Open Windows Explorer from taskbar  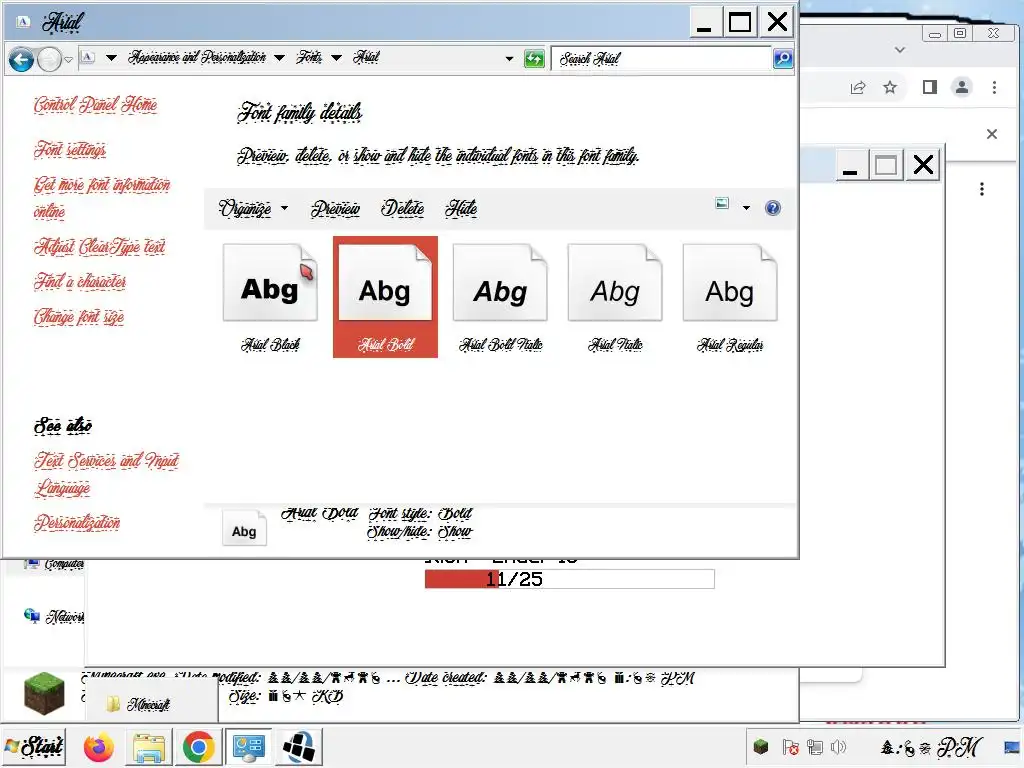click(x=149, y=747)
